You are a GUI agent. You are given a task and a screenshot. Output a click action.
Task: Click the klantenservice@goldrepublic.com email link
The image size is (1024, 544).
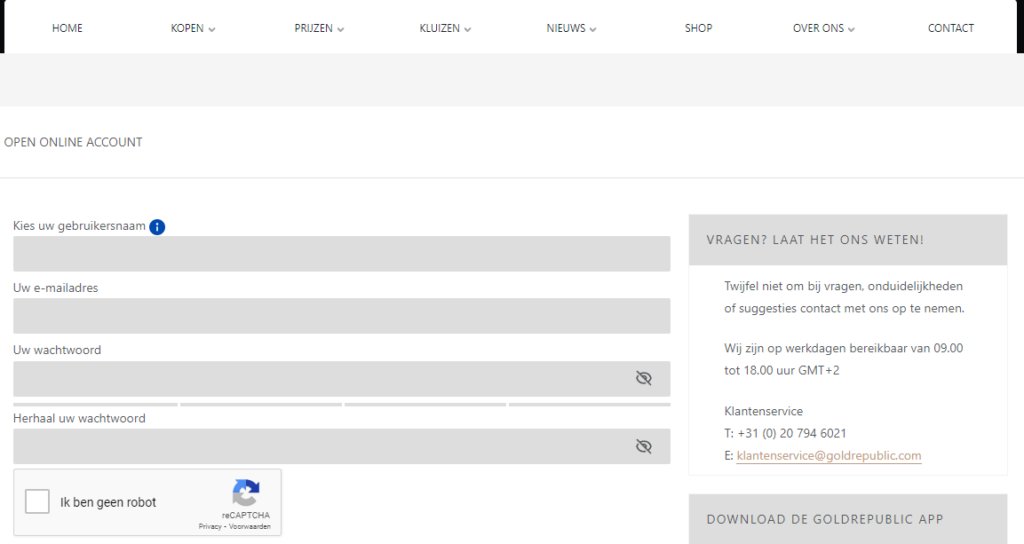tap(828, 456)
